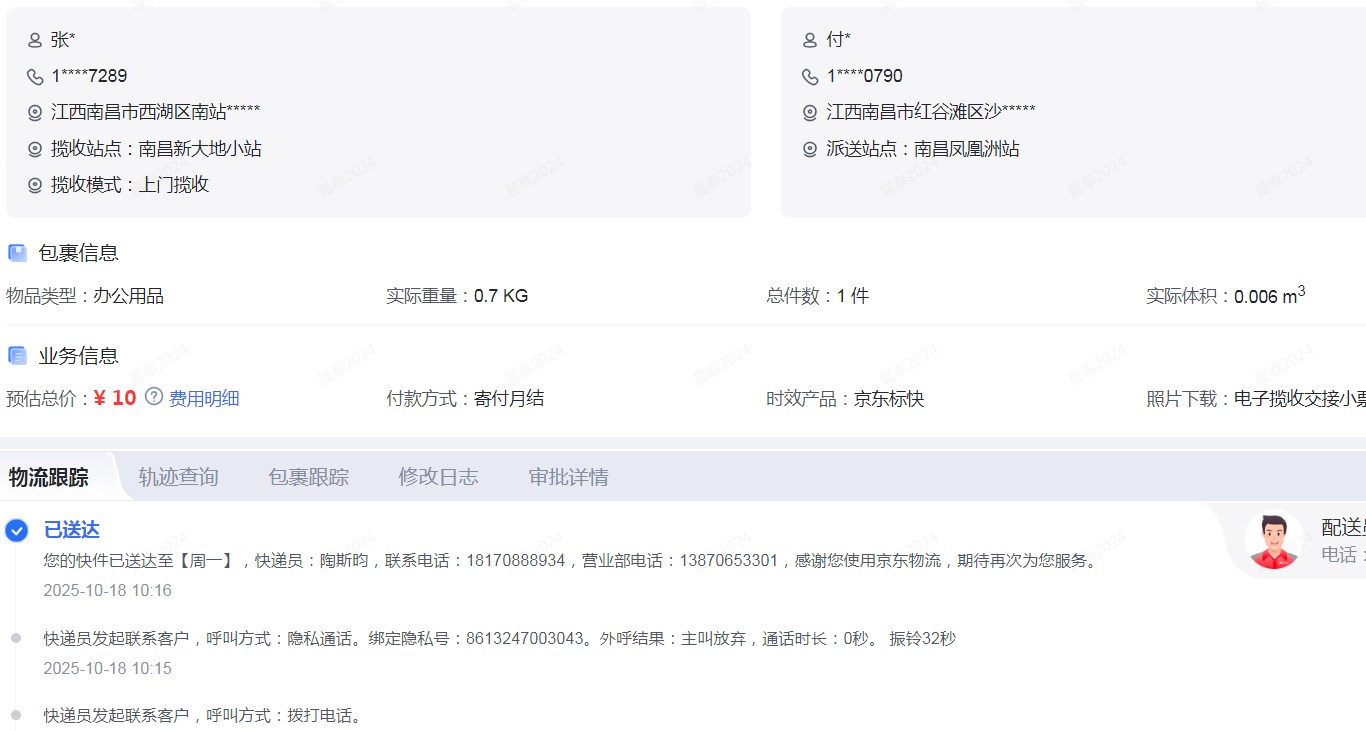Viewport: 1366px width, 731px height.
Task: Click the icon beside 揽收站点 南昌新大地小站
Action: 35,149
